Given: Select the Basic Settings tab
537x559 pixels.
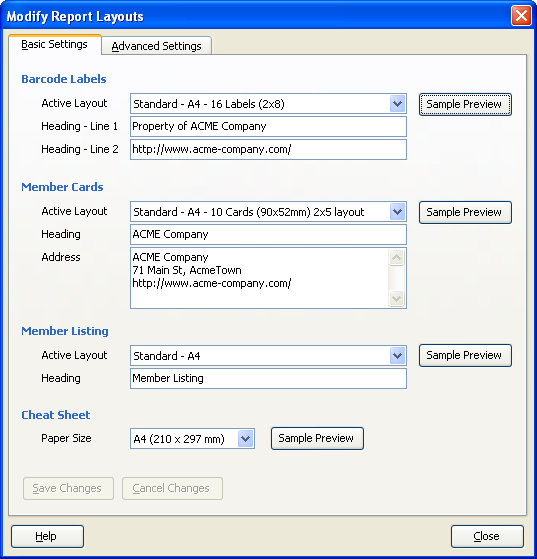Looking at the screenshot, I should (55, 45).
